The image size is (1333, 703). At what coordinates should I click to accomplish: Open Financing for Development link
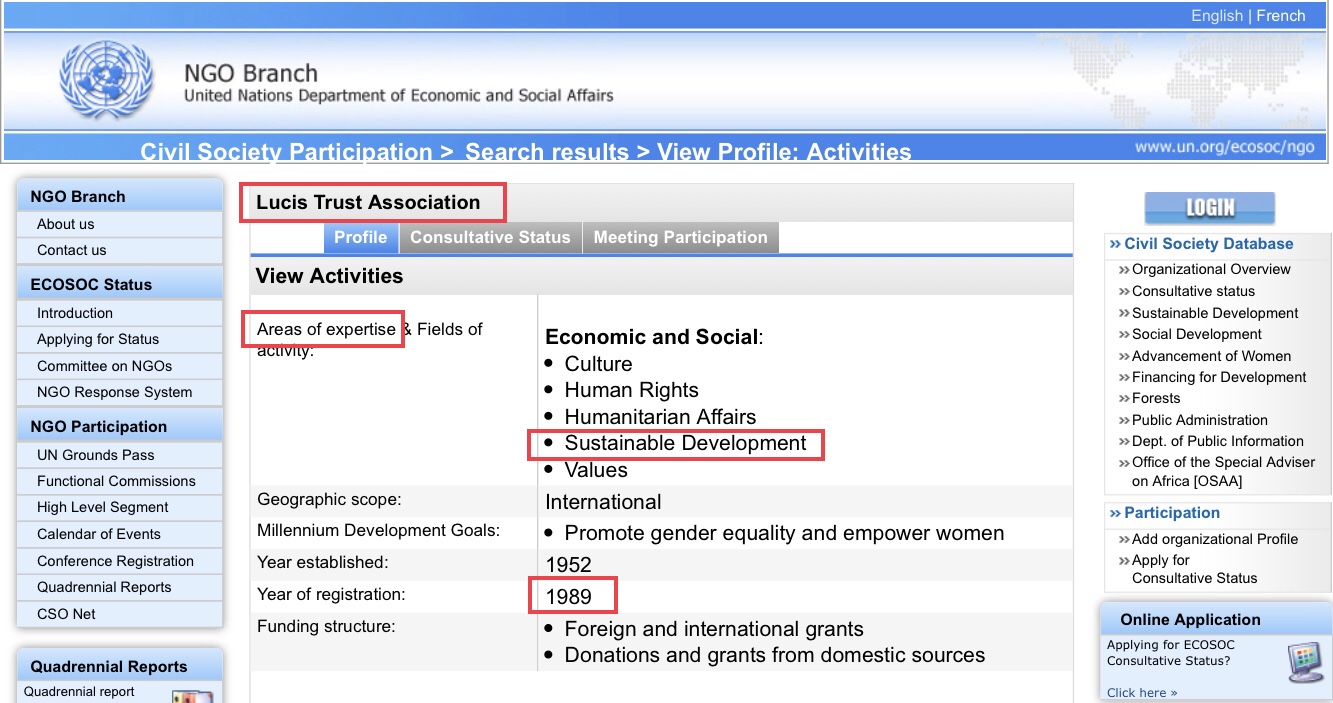click(x=1219, y=377)
